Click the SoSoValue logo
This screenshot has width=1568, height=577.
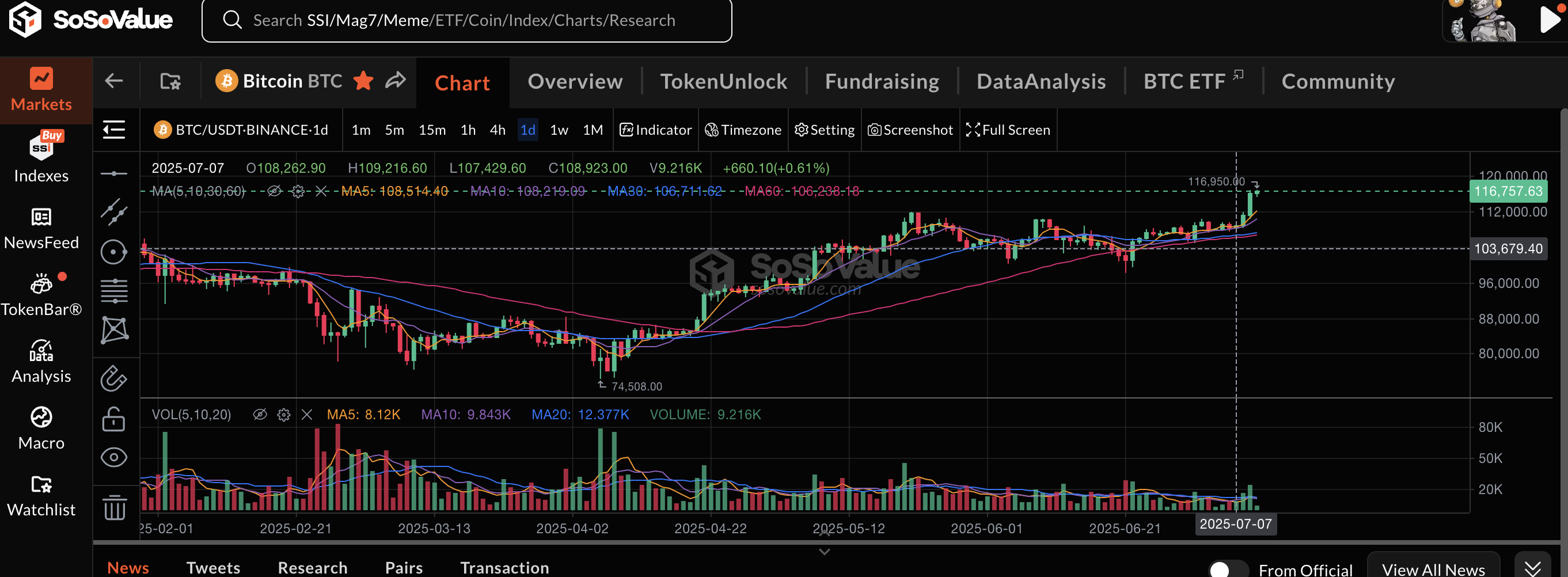tap(91, 20)
